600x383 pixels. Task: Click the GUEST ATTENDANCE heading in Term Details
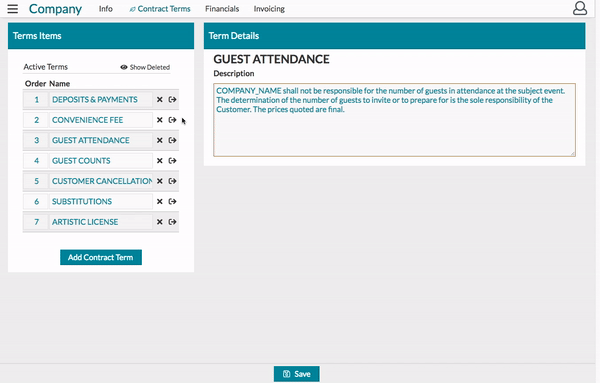coord(271,59)
